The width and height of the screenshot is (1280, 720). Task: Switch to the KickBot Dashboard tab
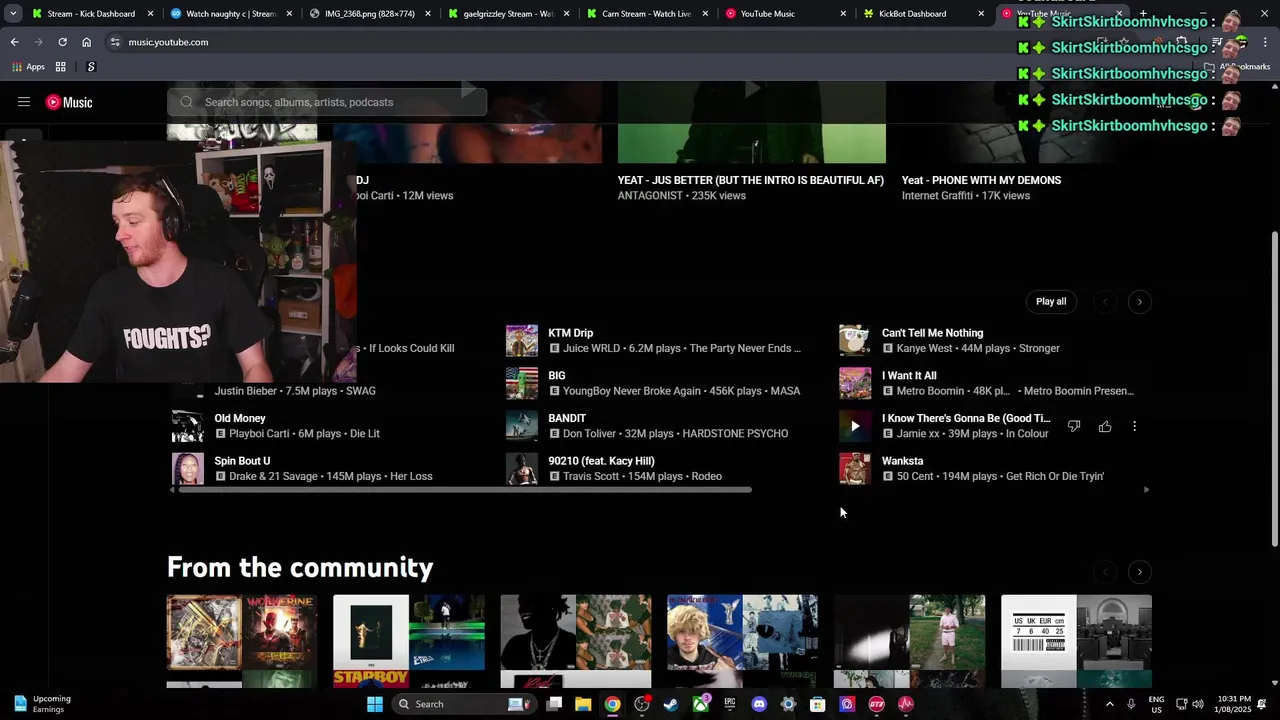(x=922, y=14)
